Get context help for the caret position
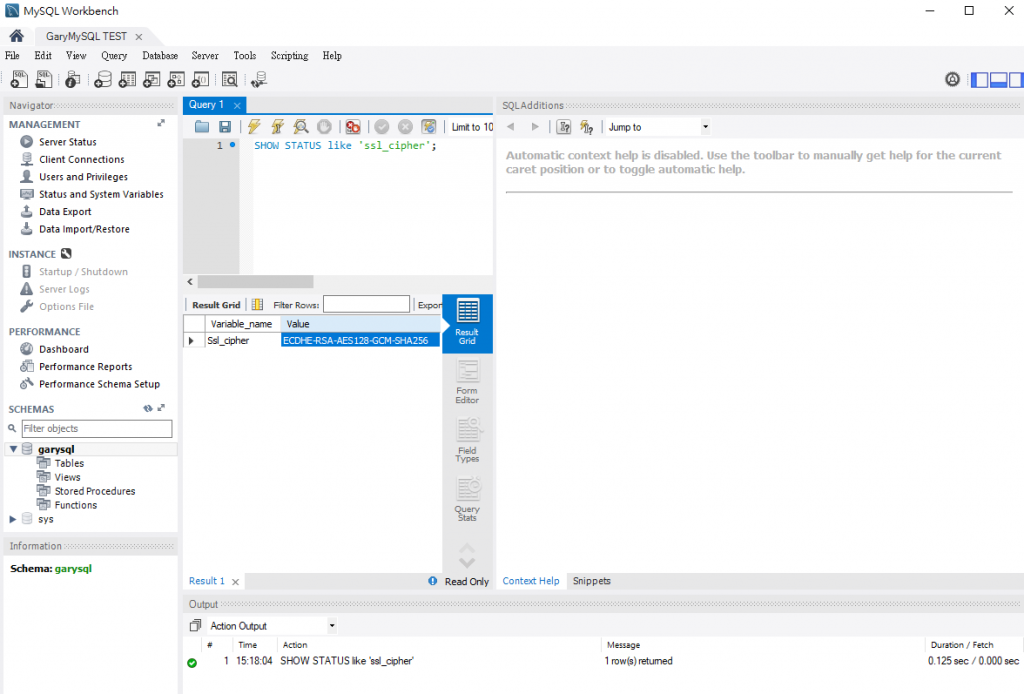The height and width of the screenshot is (694, 1024). pyautogui.click(x=564, y=127)
